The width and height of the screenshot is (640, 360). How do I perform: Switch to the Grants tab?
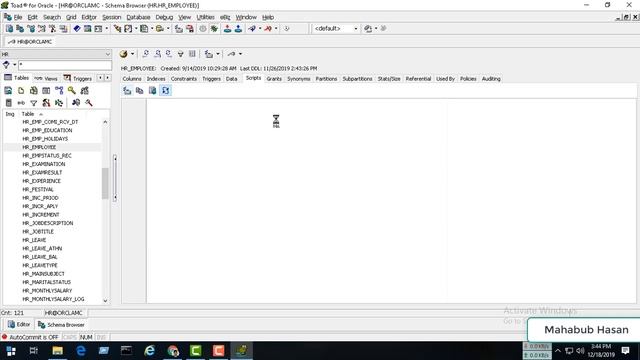[274, 79]
